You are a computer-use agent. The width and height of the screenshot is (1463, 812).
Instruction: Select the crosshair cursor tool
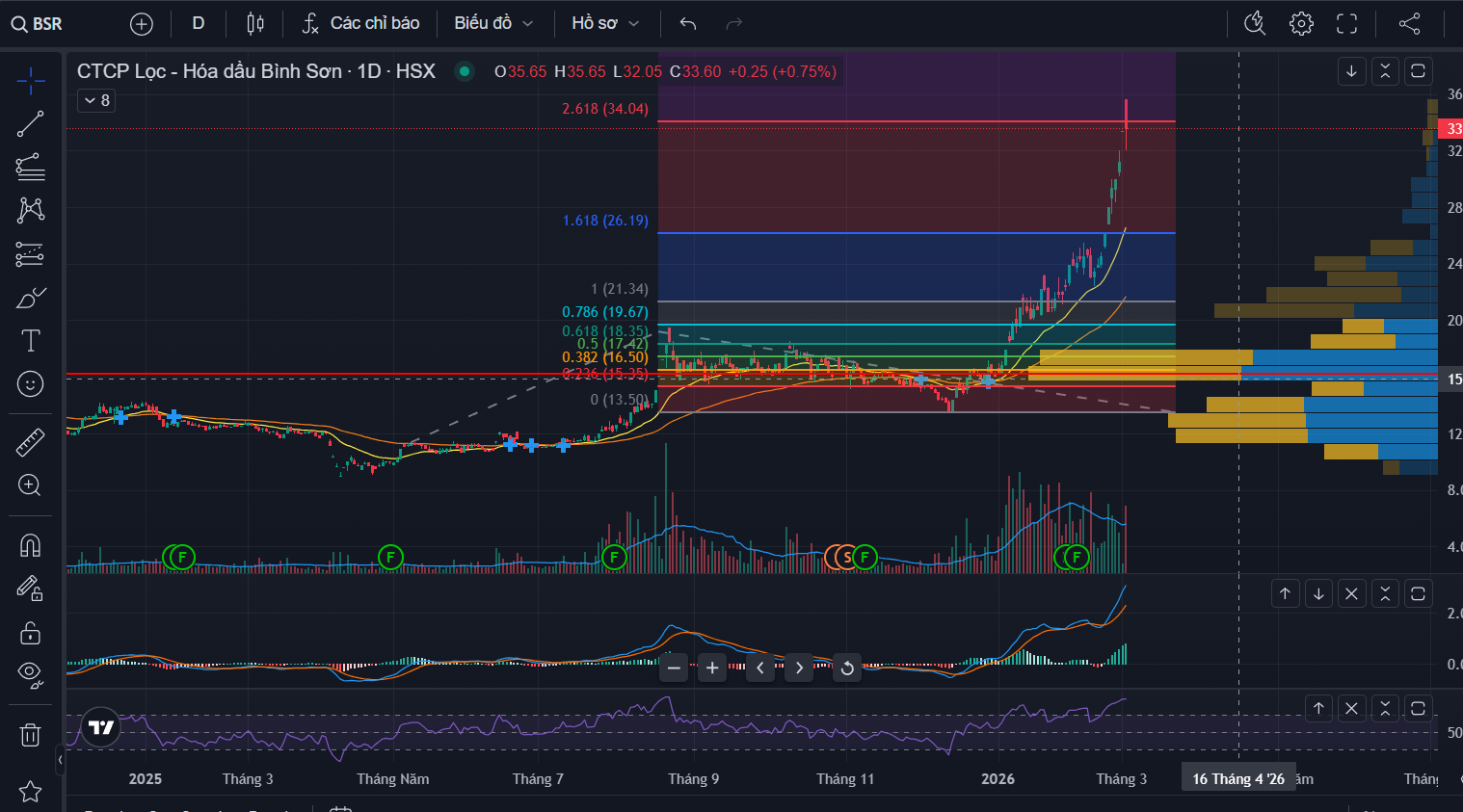31,81
